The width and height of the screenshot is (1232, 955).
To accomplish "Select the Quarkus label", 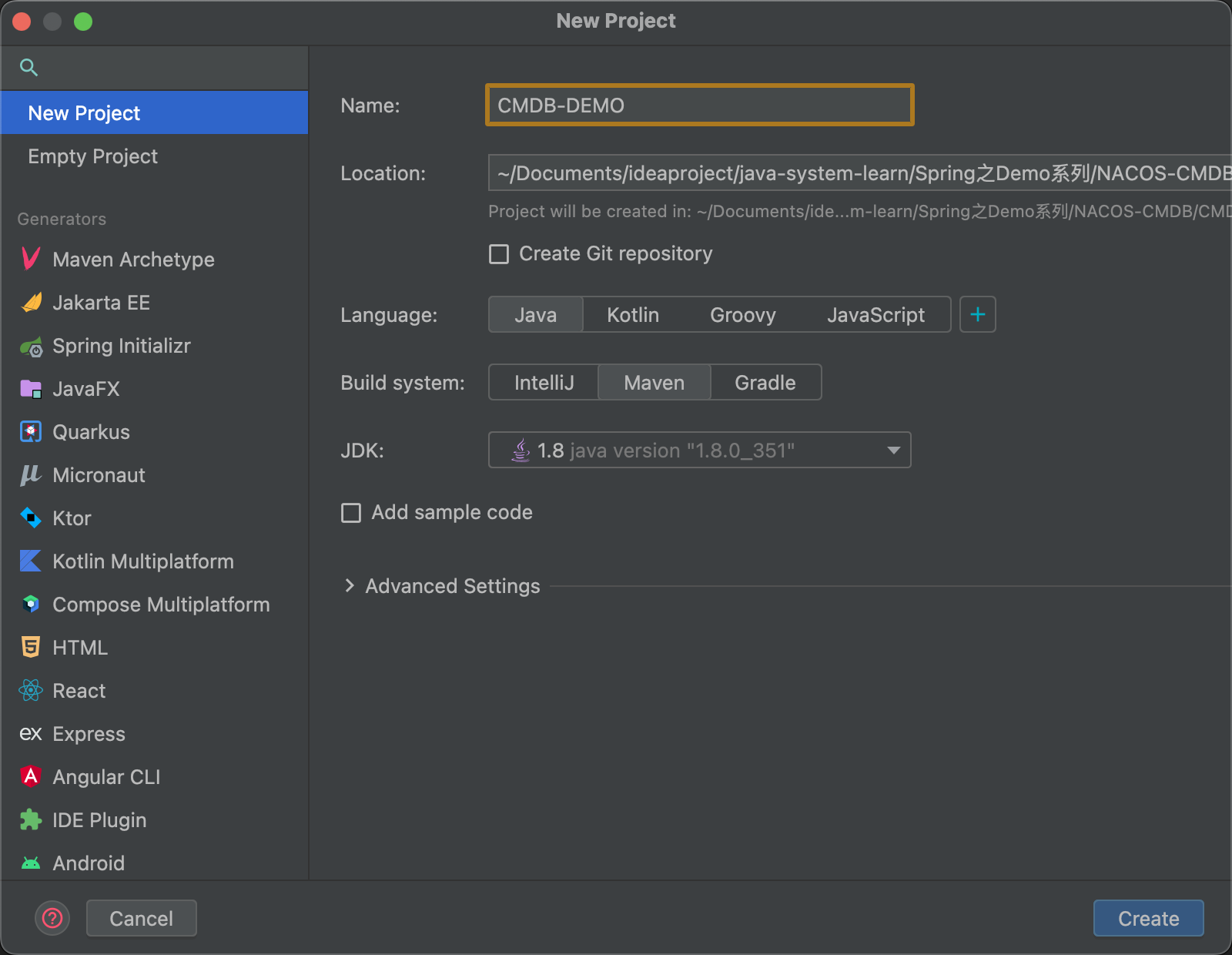I will tap(91, 432).
